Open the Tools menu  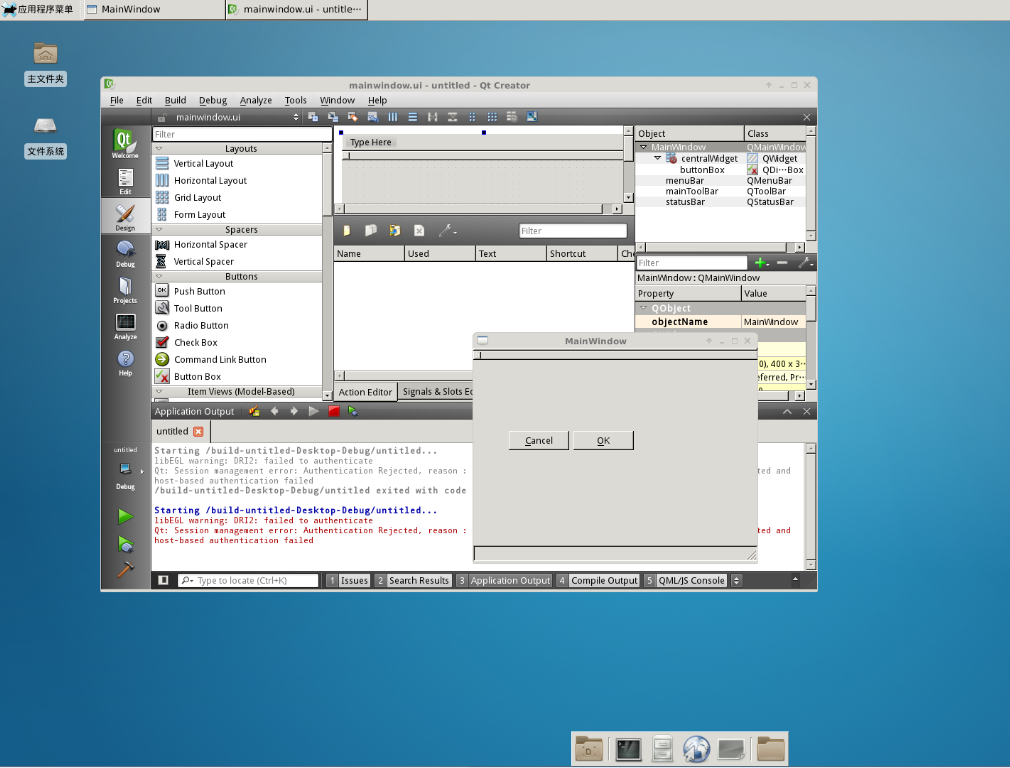296,100
